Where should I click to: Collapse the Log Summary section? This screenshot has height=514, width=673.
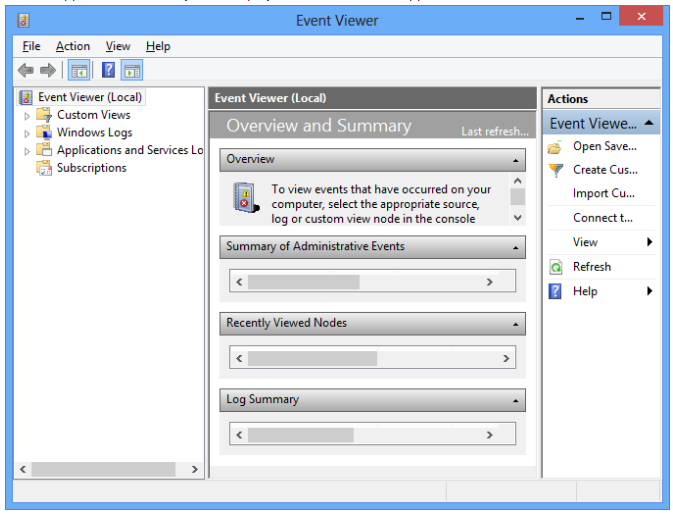515,401
